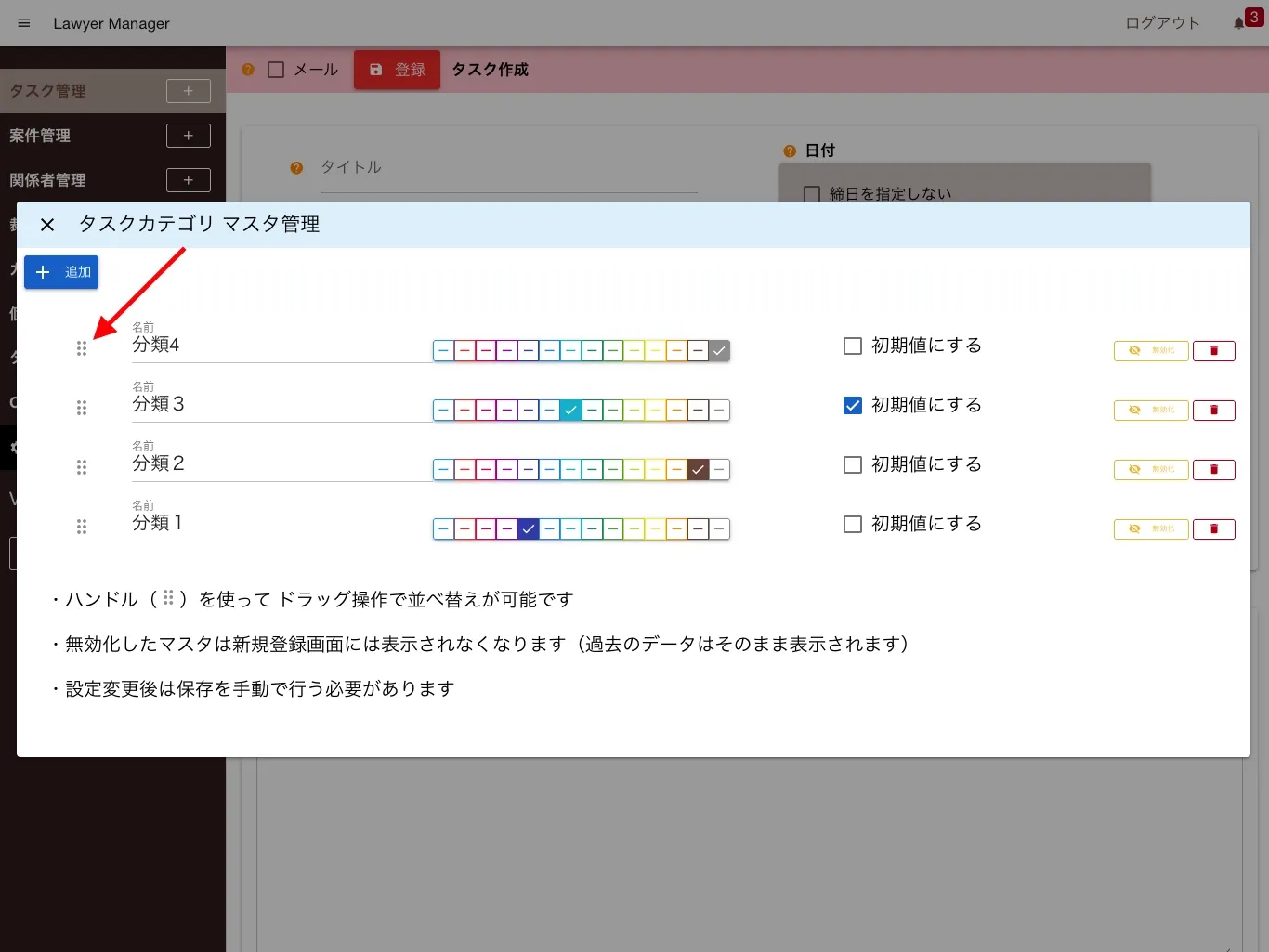Click the drag handle icon for 分類2
The width and height of the screenshot is (1269, 952).
pos(82,467)
